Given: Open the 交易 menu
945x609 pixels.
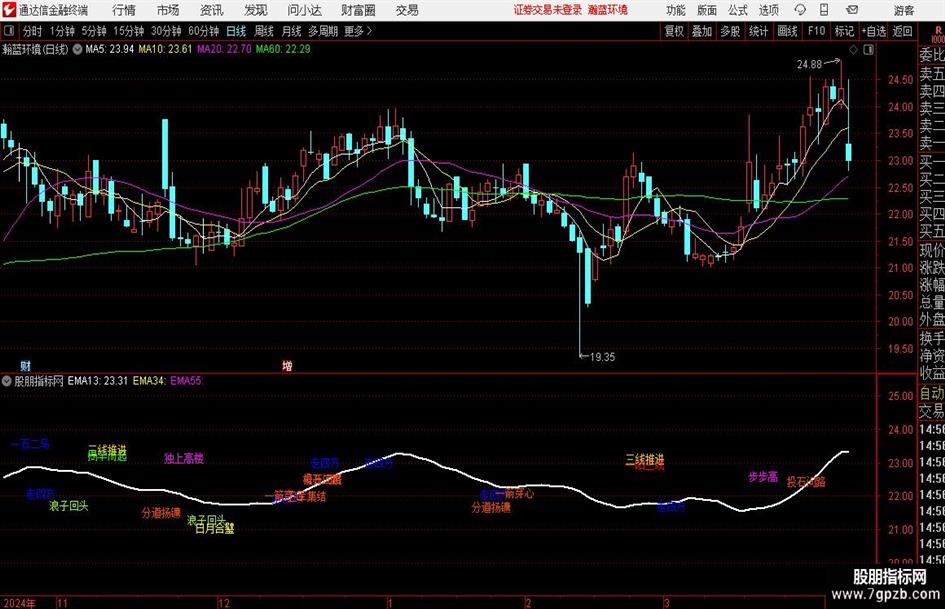Looking at the screenshot, I should pos(407,10).
